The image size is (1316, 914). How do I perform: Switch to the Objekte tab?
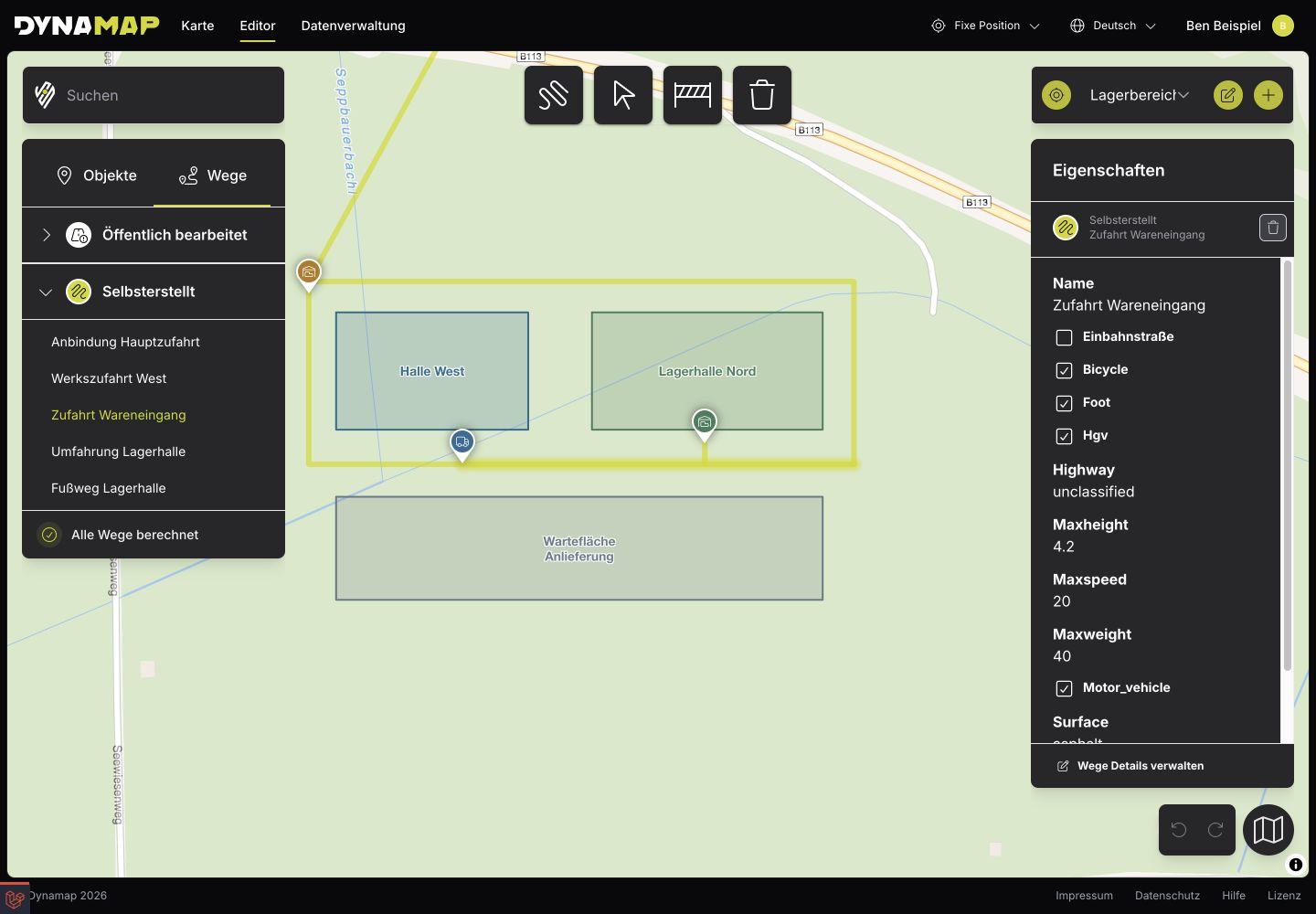click(97, 175)
